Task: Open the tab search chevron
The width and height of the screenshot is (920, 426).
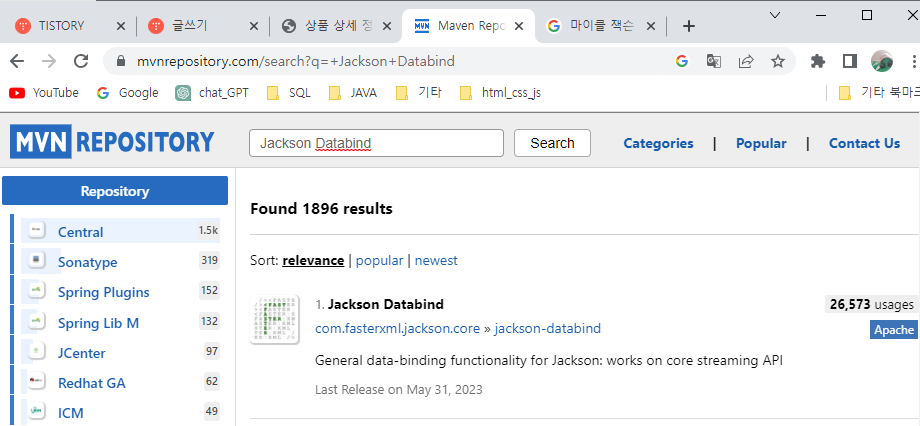Action: [x=775, y=15]
